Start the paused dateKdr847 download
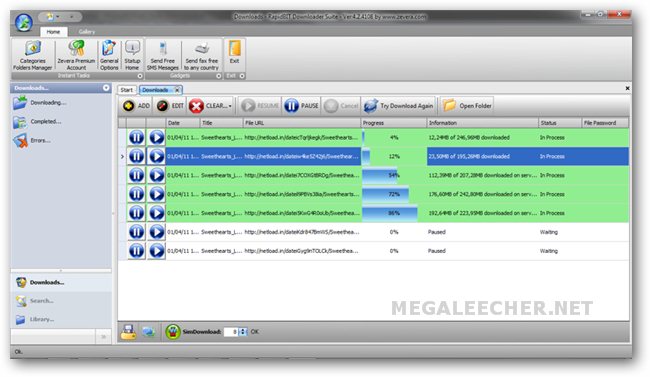The image size is (650, 377). (156, 232)
